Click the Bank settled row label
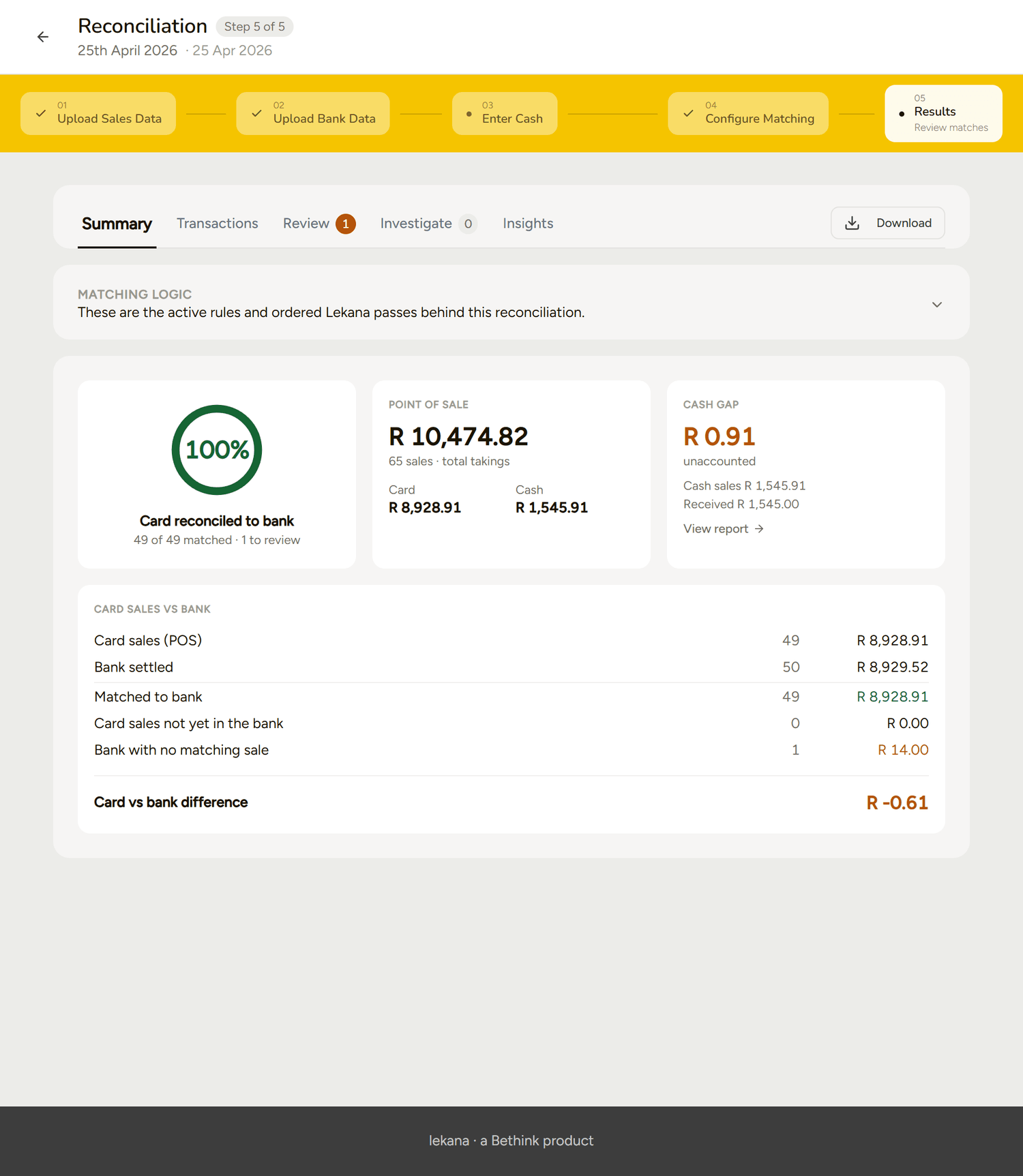The height and width of the screenshot is (1176, 1023). (x=134, y=667)
